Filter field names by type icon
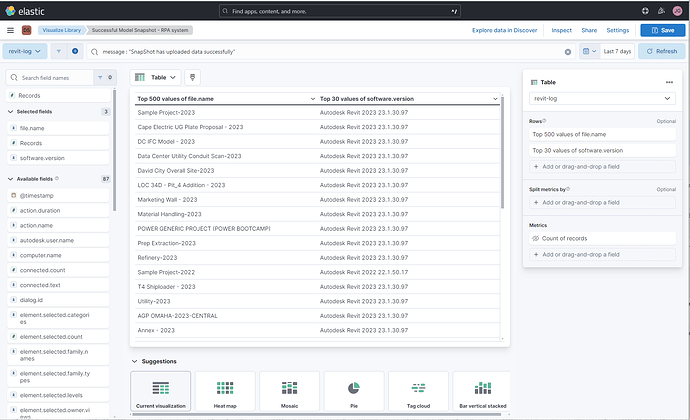 [105, 77]
